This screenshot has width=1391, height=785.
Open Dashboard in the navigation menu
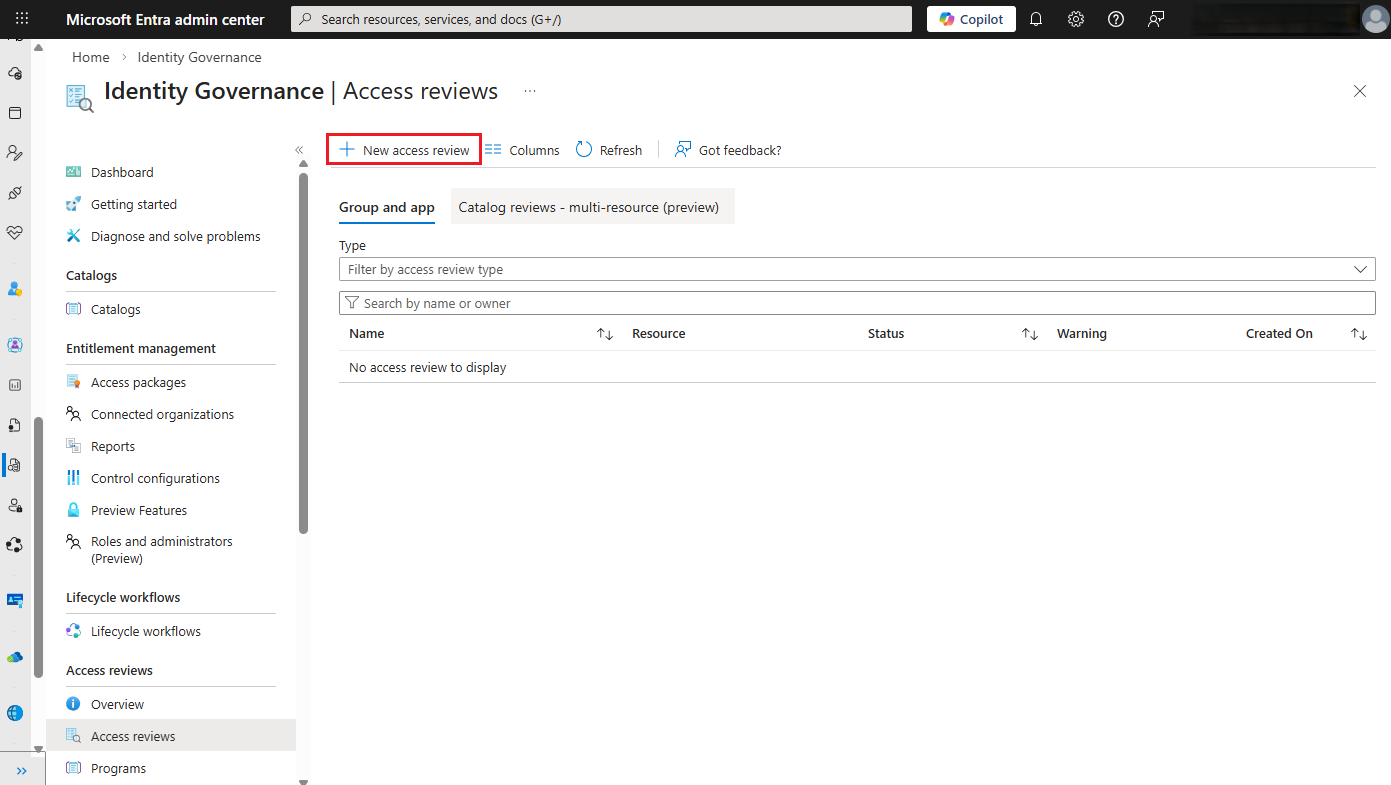pyautogui.click(x=122, y=172)
